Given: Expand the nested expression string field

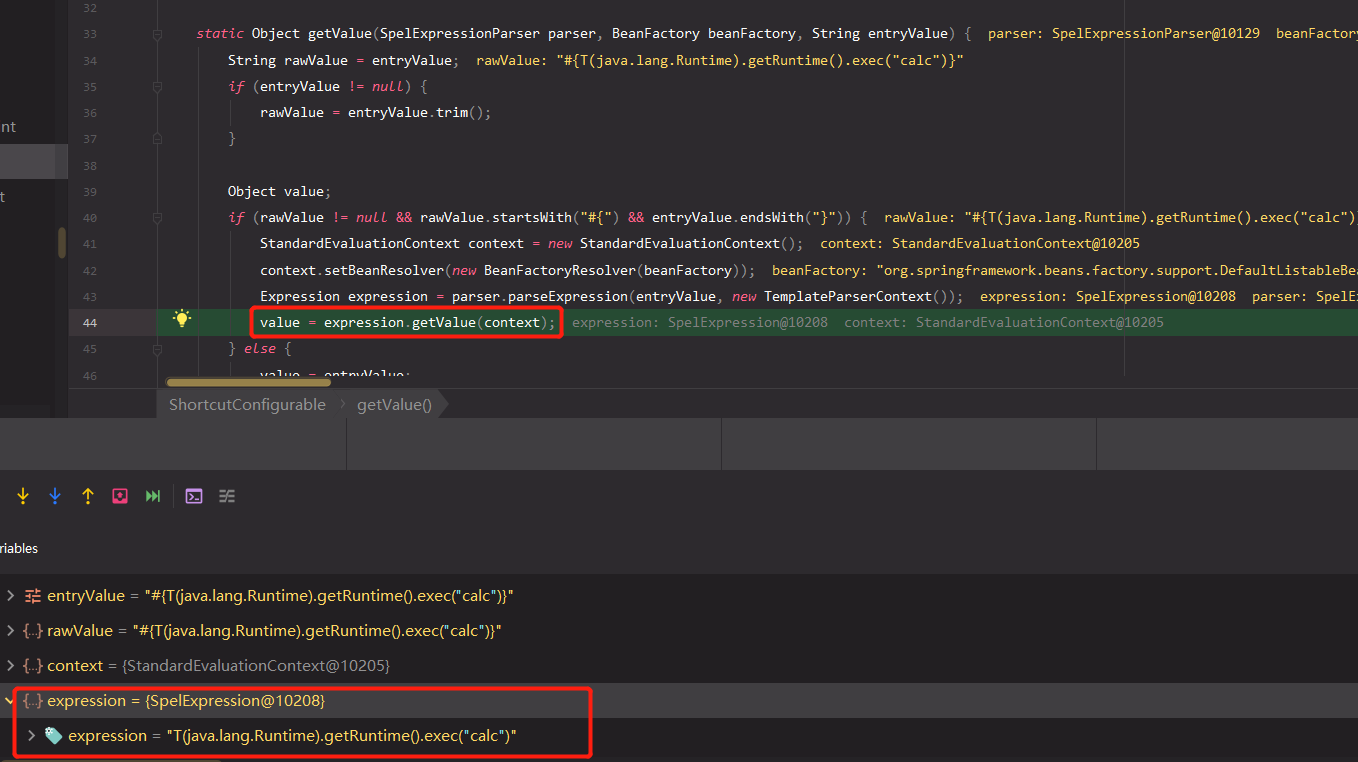Looking at the screenshot, I should tap(31, 736).
